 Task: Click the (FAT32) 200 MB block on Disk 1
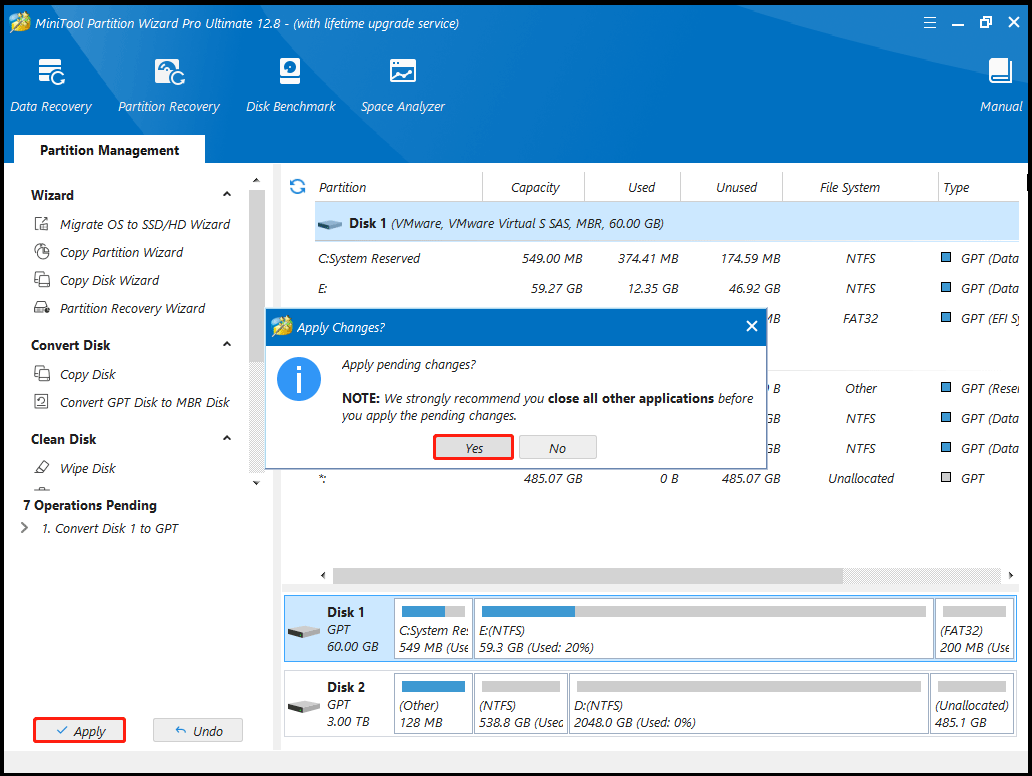pyautogui.click(x=975, y=629)
